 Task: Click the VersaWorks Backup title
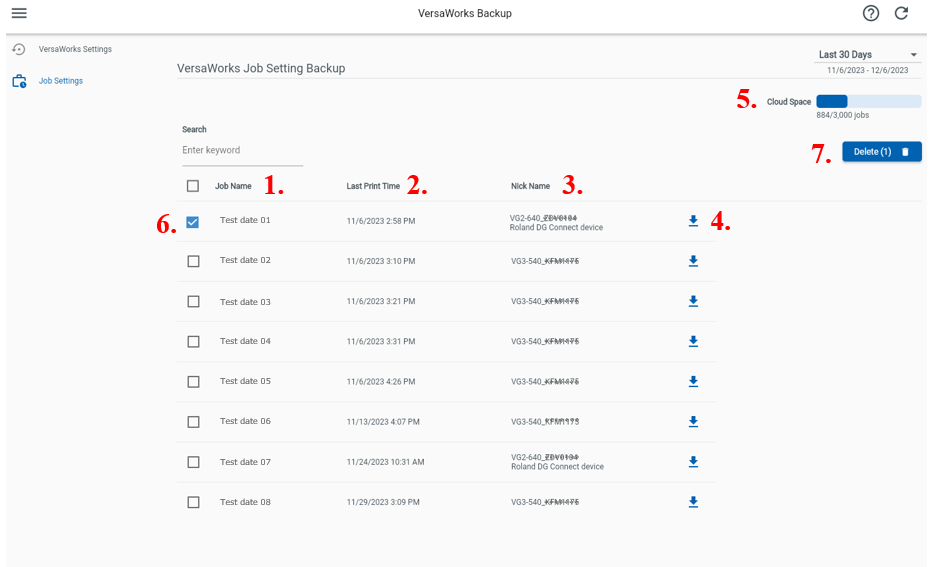465,13
